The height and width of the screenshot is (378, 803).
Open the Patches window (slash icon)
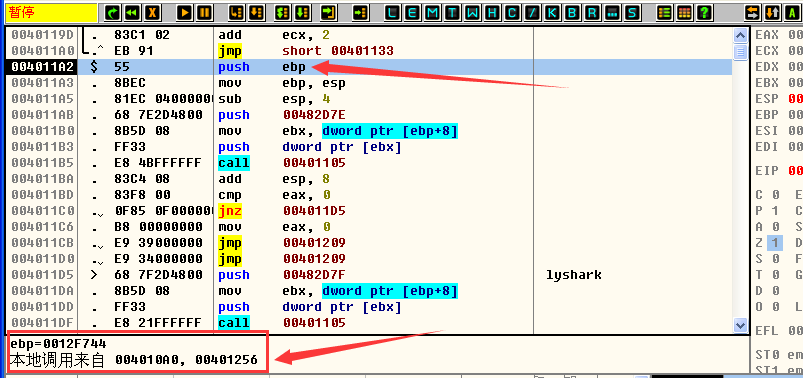point(532,12)
